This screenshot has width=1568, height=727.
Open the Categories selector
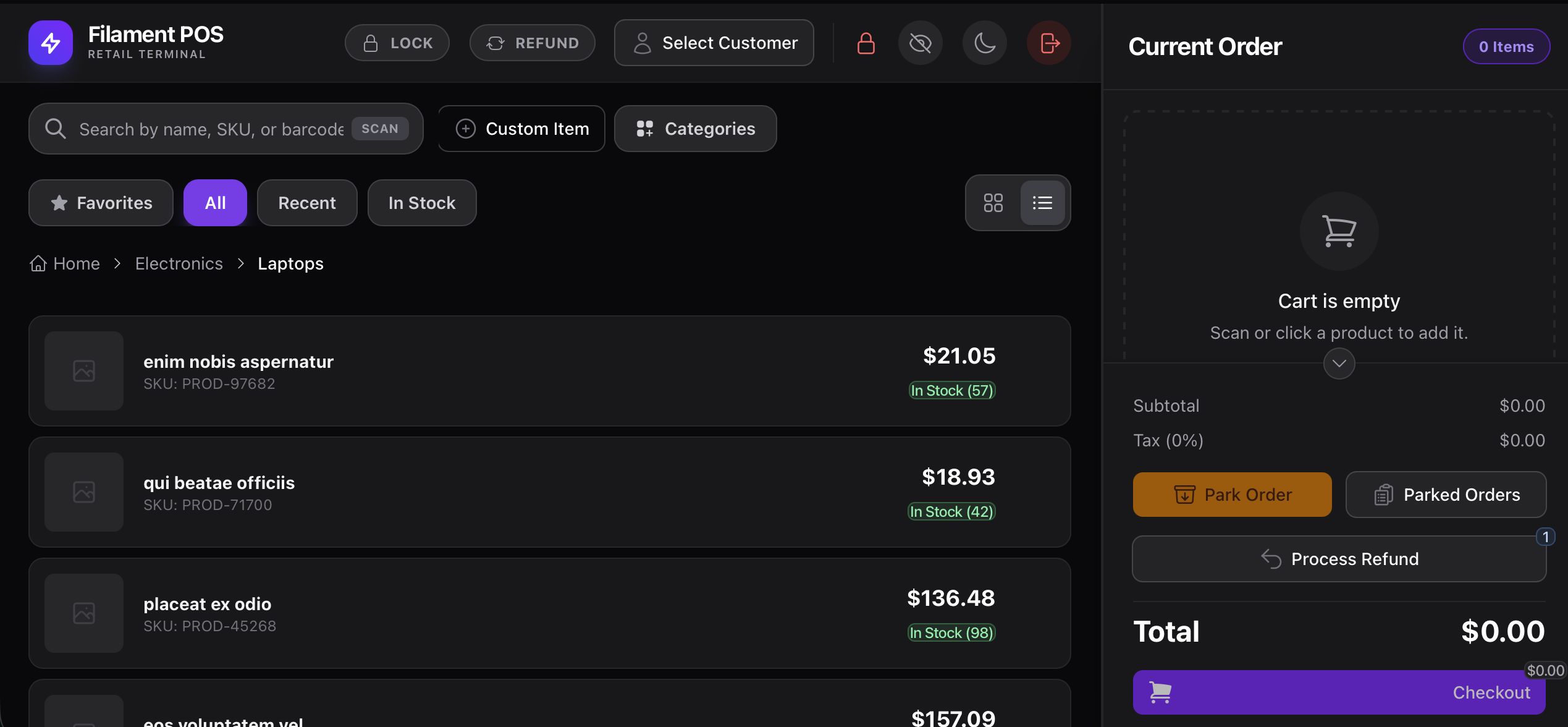(695, 129)
